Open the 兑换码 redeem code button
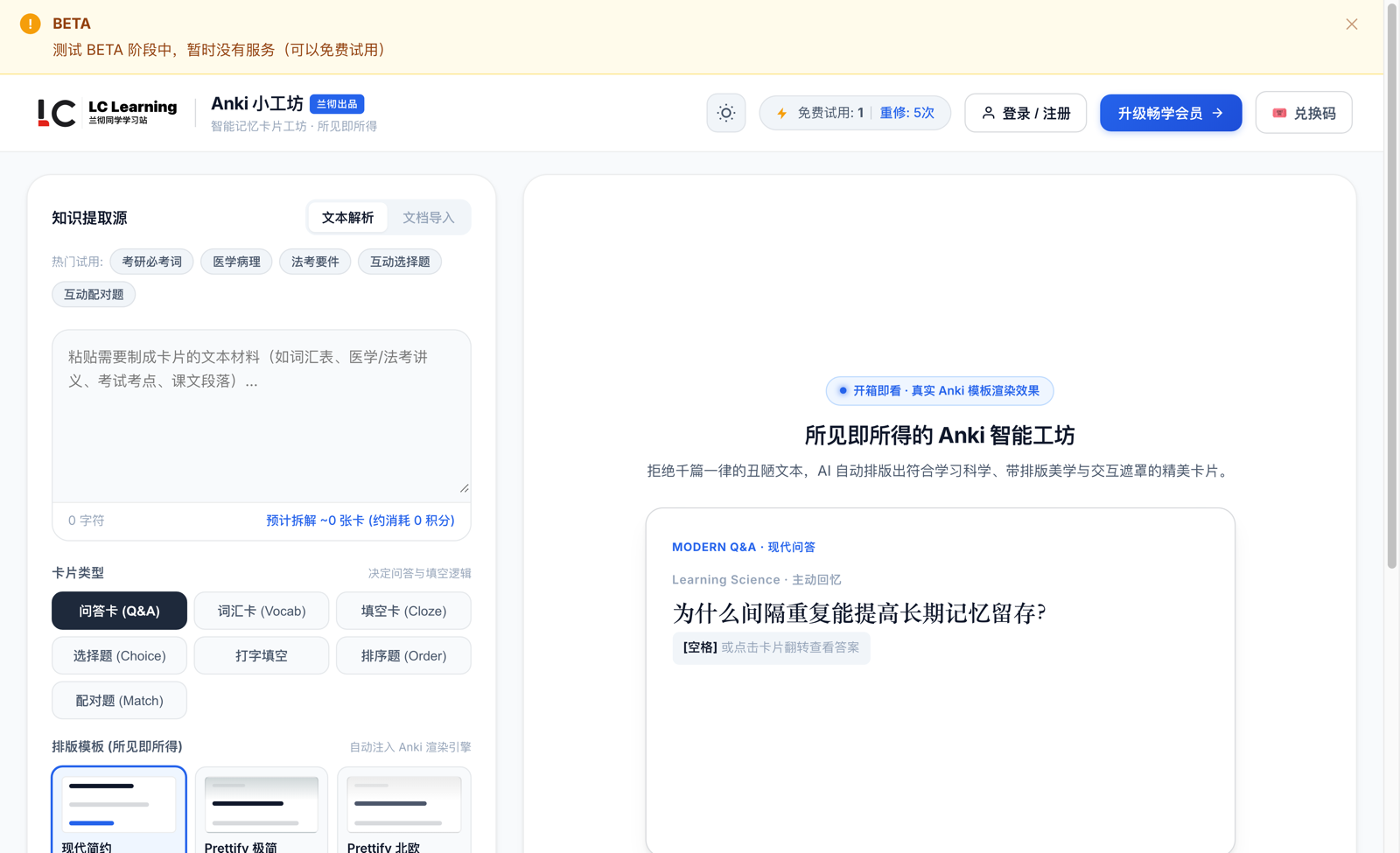Screen dimensions: 1400x853 click(x=1304, y=113)
